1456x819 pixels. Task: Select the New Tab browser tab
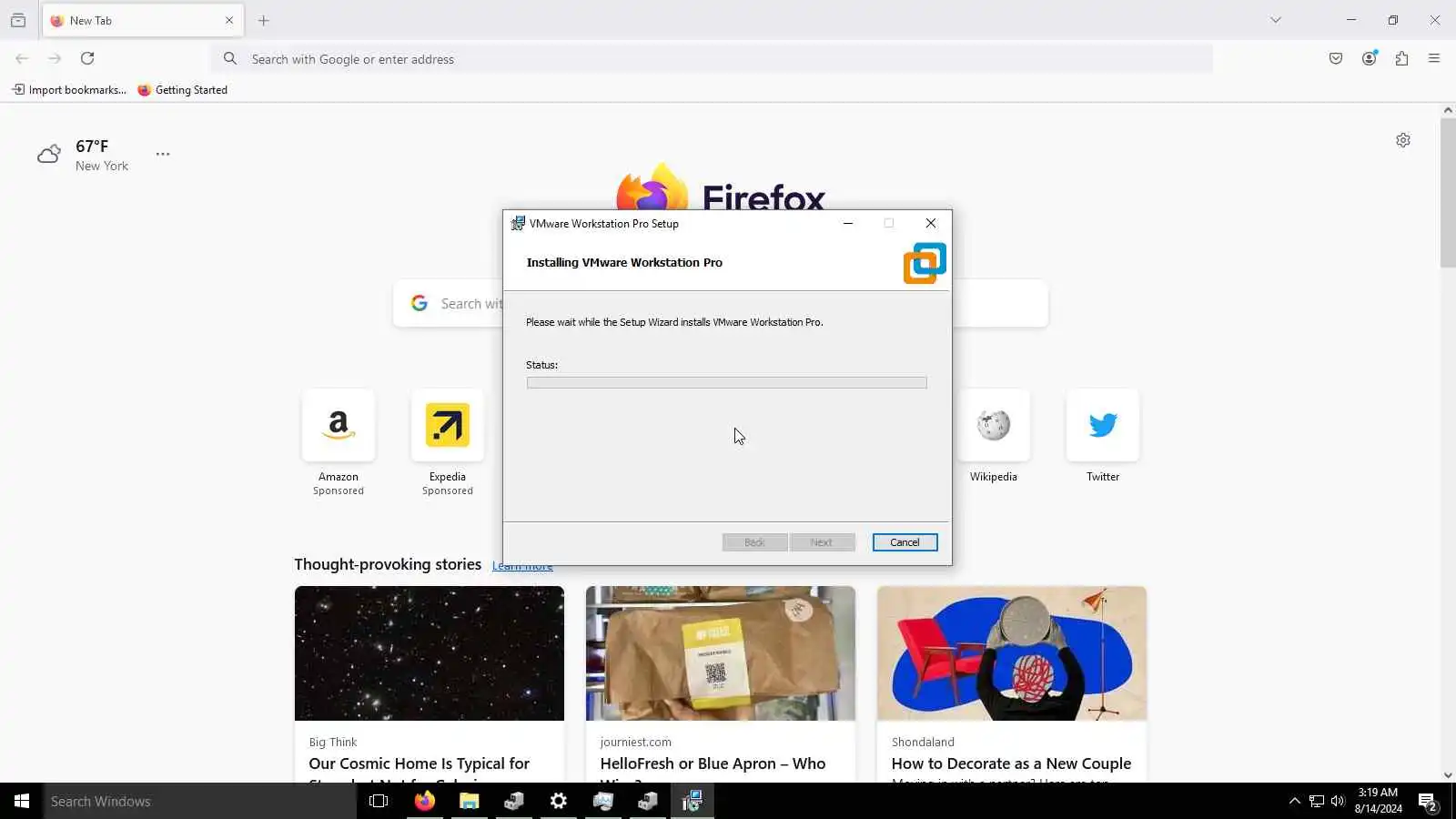pos(142,21)
